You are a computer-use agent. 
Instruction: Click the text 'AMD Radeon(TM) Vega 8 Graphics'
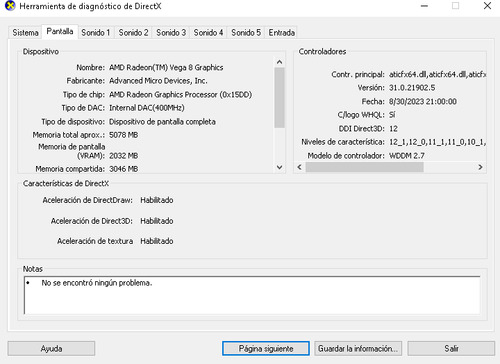pyautogui.click(x=166, y=68)
